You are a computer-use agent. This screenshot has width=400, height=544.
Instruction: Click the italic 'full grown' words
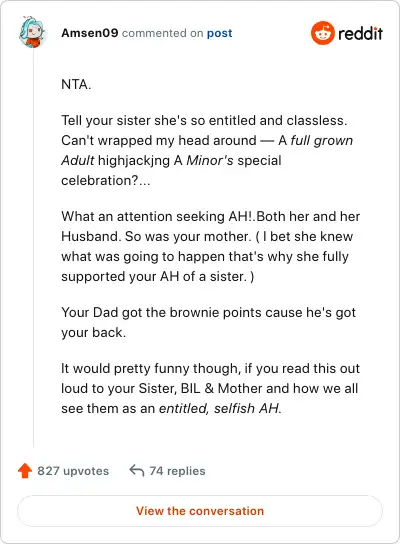[322, 141]
